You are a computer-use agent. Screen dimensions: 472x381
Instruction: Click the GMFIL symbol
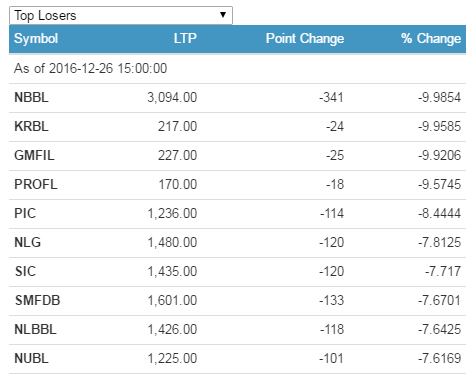point(34,155)
